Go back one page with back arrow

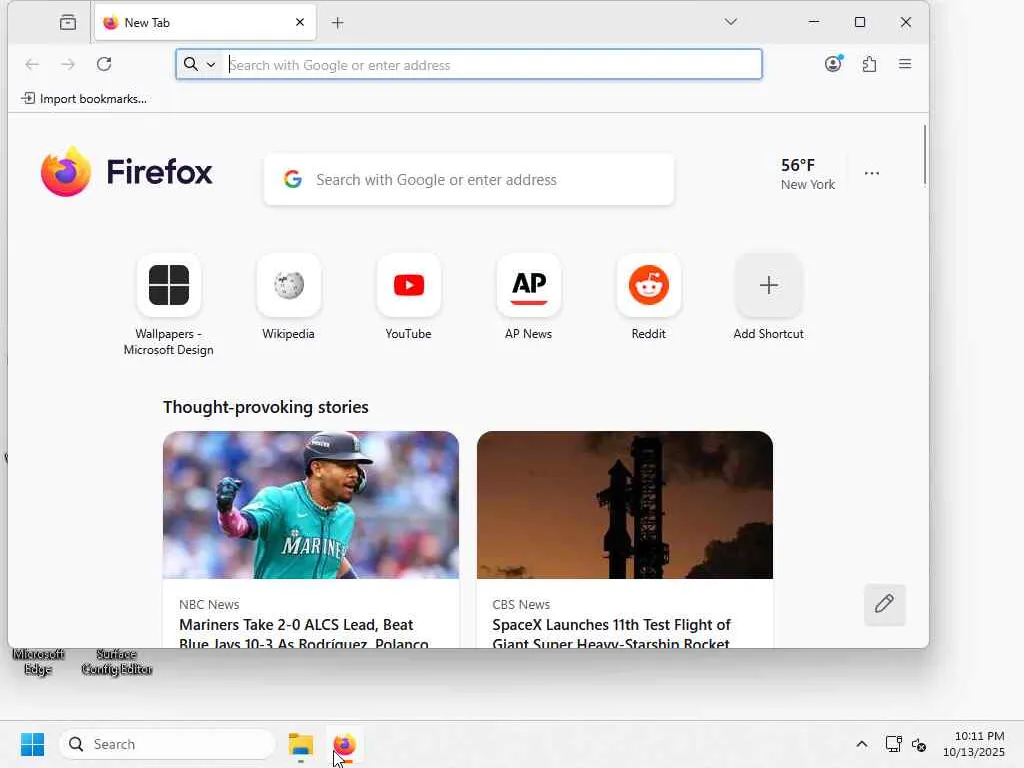(32, 64)
